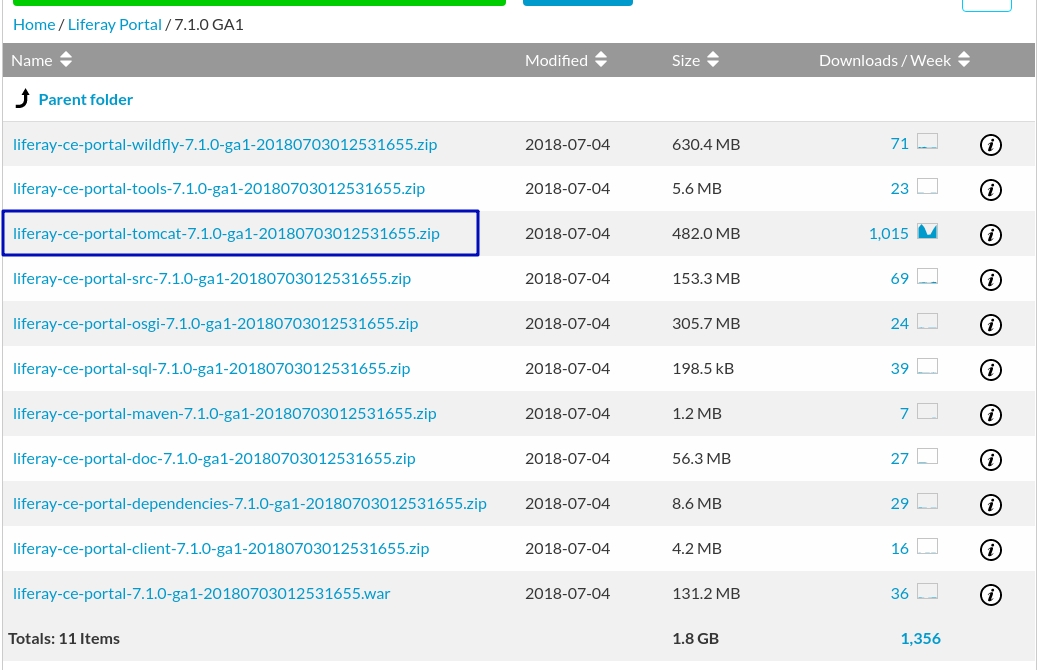Open Liferay Portal breadcrumb link
This screenshot has height=670, width=1047.
[x=115, y=25]
